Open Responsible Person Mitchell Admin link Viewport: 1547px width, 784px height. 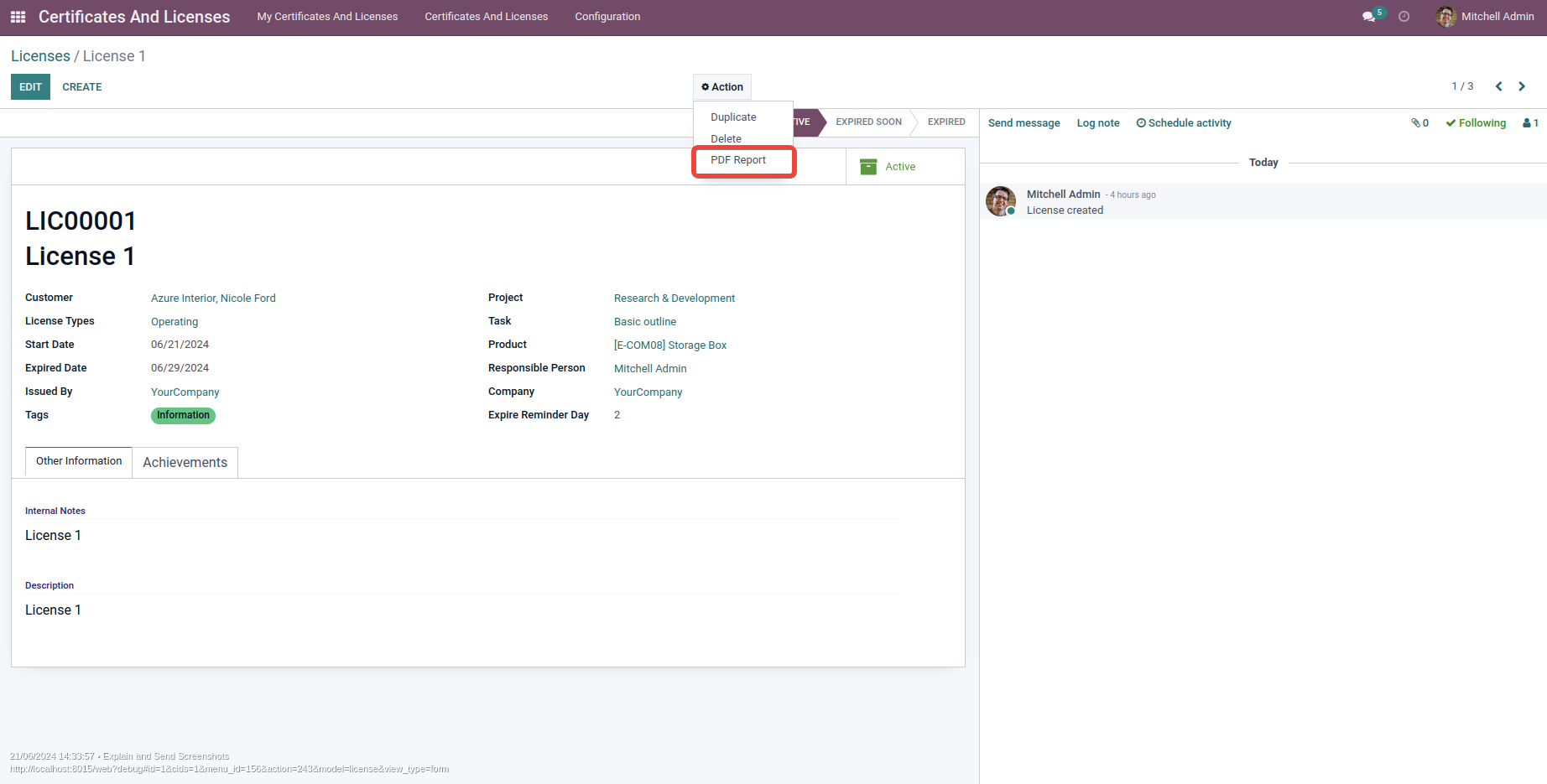[650, 369]
